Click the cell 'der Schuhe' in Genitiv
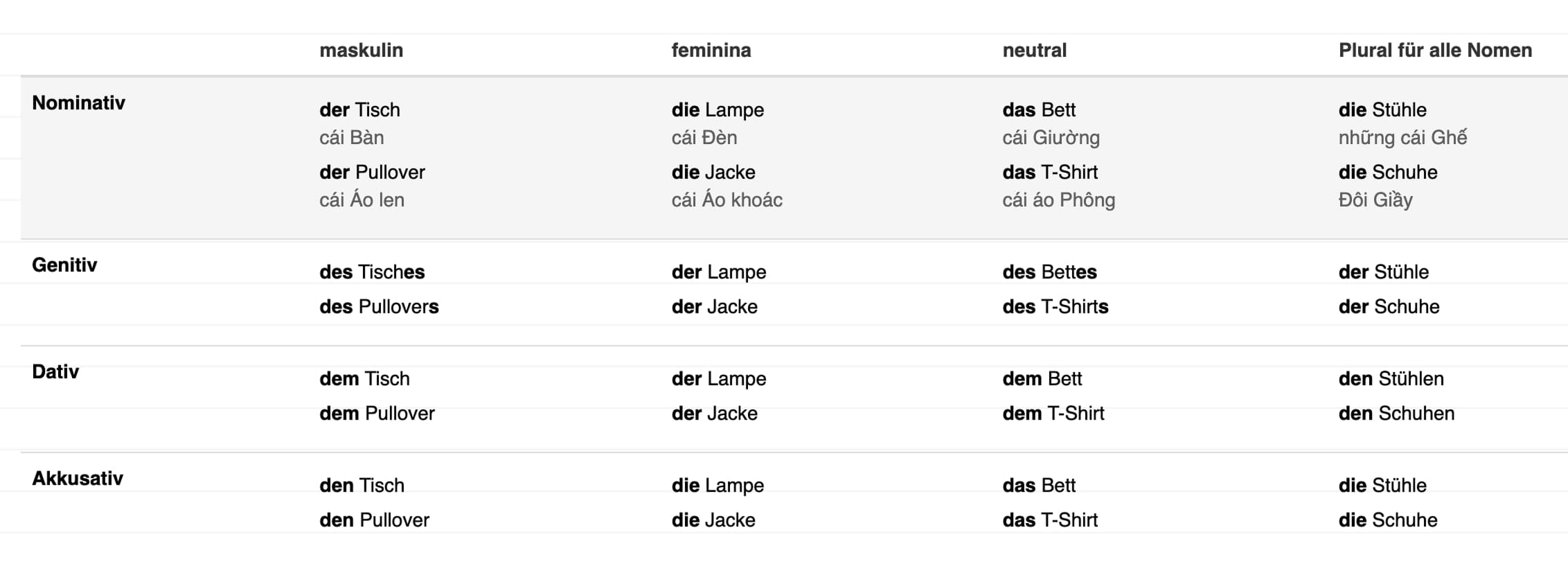 (1389, 307)
